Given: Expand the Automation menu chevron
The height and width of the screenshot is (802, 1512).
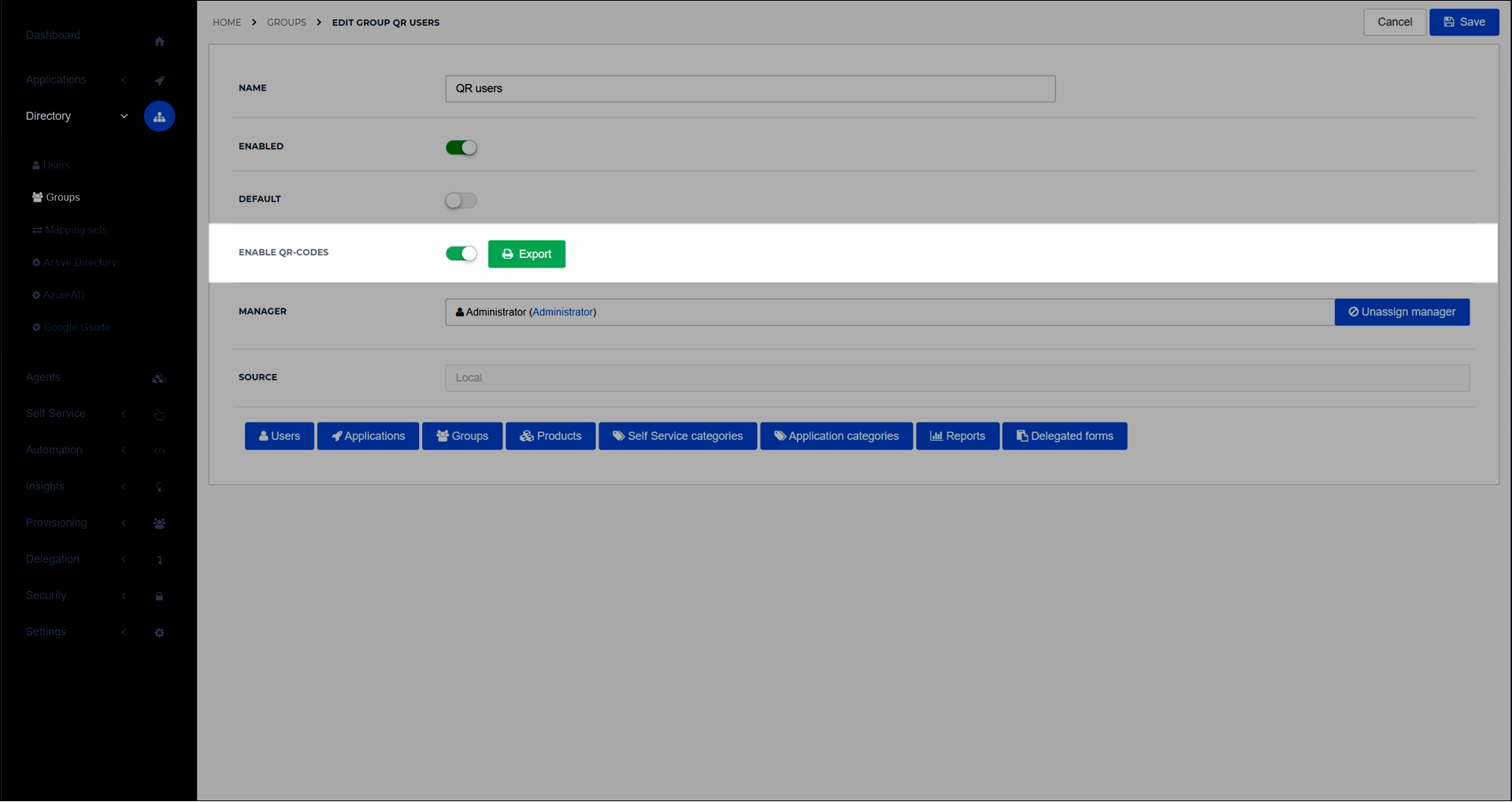Looking at the screenshot, I should 124,450.
